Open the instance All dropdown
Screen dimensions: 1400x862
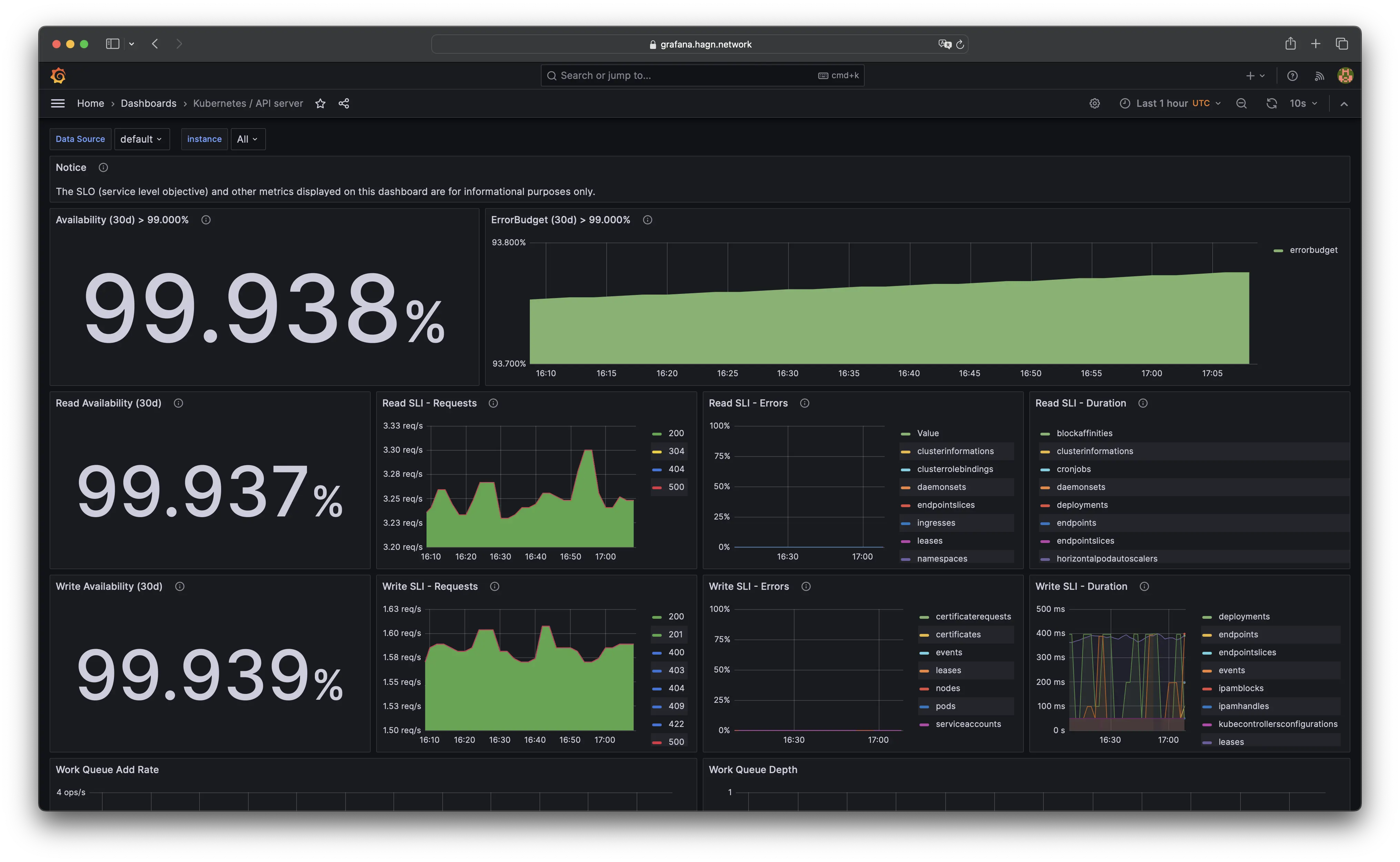point(247,139)
